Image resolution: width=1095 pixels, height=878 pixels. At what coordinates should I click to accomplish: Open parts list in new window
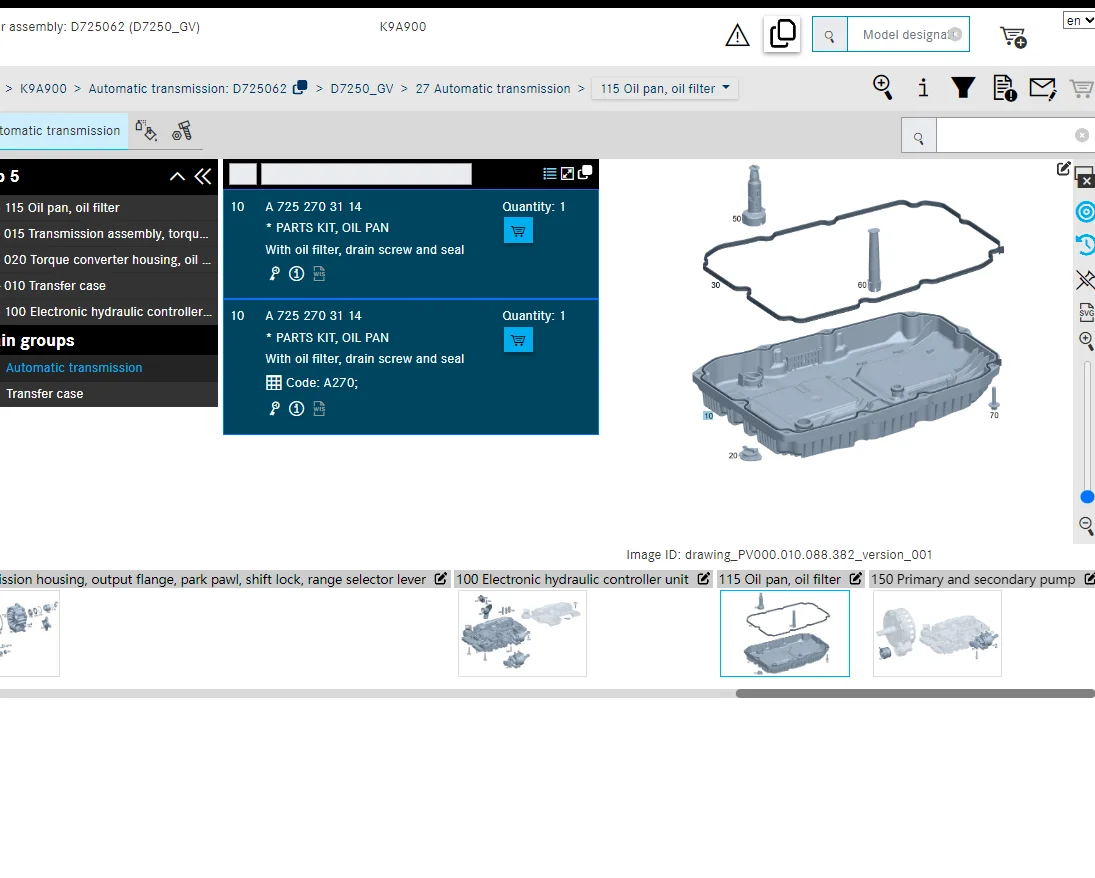click(585, 172)
